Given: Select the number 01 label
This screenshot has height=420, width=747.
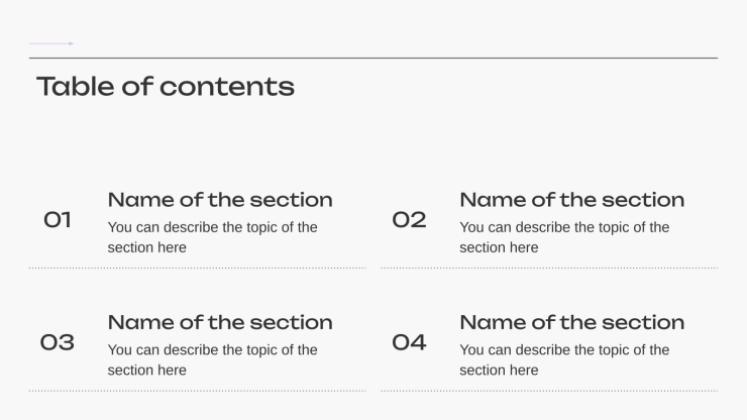Looking at the screenshot, I should [x=58, y=220].
